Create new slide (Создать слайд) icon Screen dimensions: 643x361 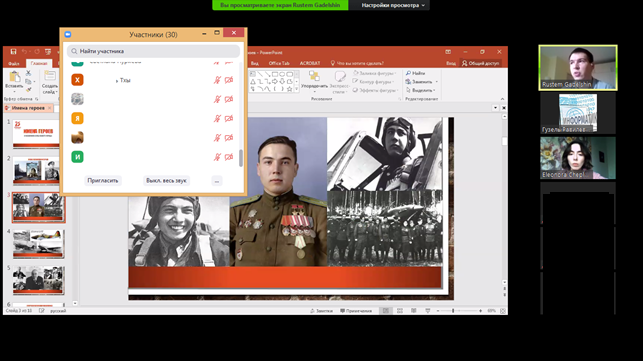[50, 76]
